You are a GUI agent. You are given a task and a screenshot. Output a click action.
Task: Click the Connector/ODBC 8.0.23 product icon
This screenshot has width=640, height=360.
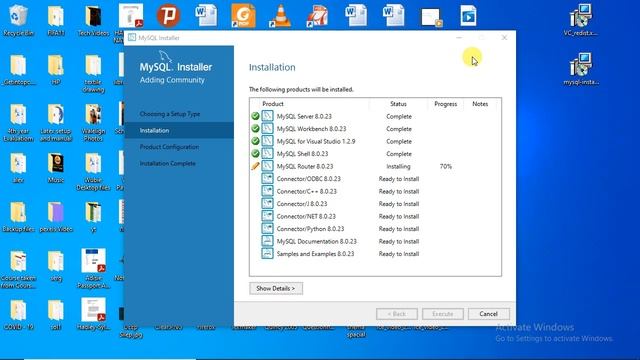click(267, 179)
